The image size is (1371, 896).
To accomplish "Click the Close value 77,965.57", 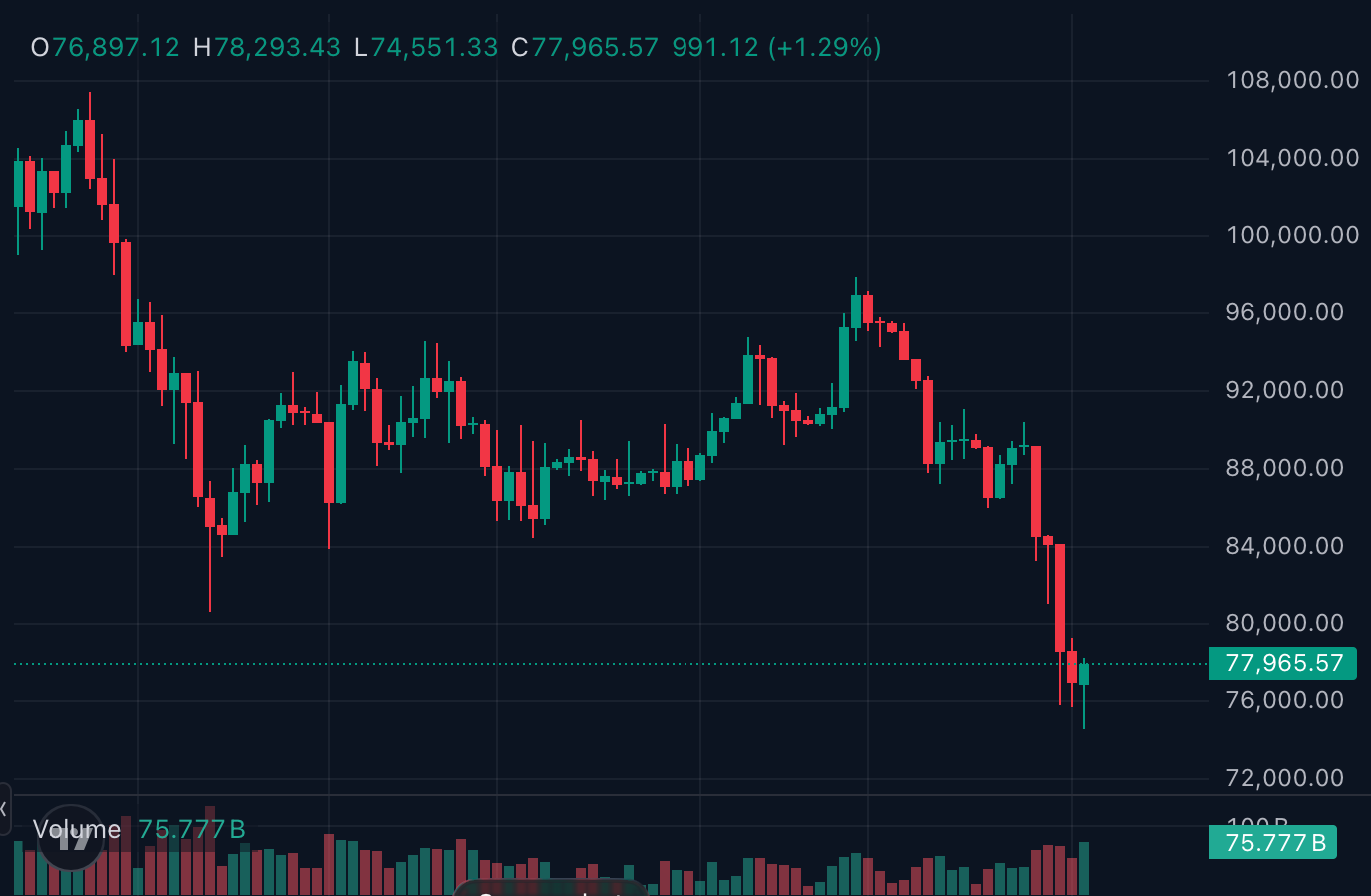I will click(x=595, y=47).
